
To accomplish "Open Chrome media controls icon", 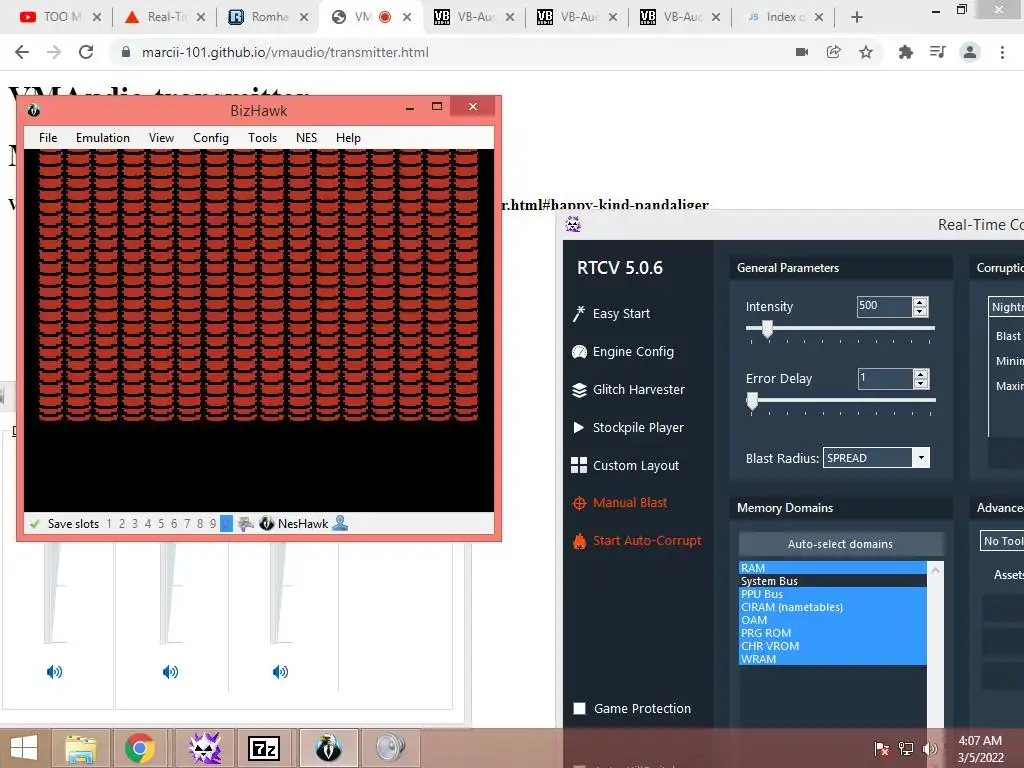I will pyautogui.click(x=938, y=52).
